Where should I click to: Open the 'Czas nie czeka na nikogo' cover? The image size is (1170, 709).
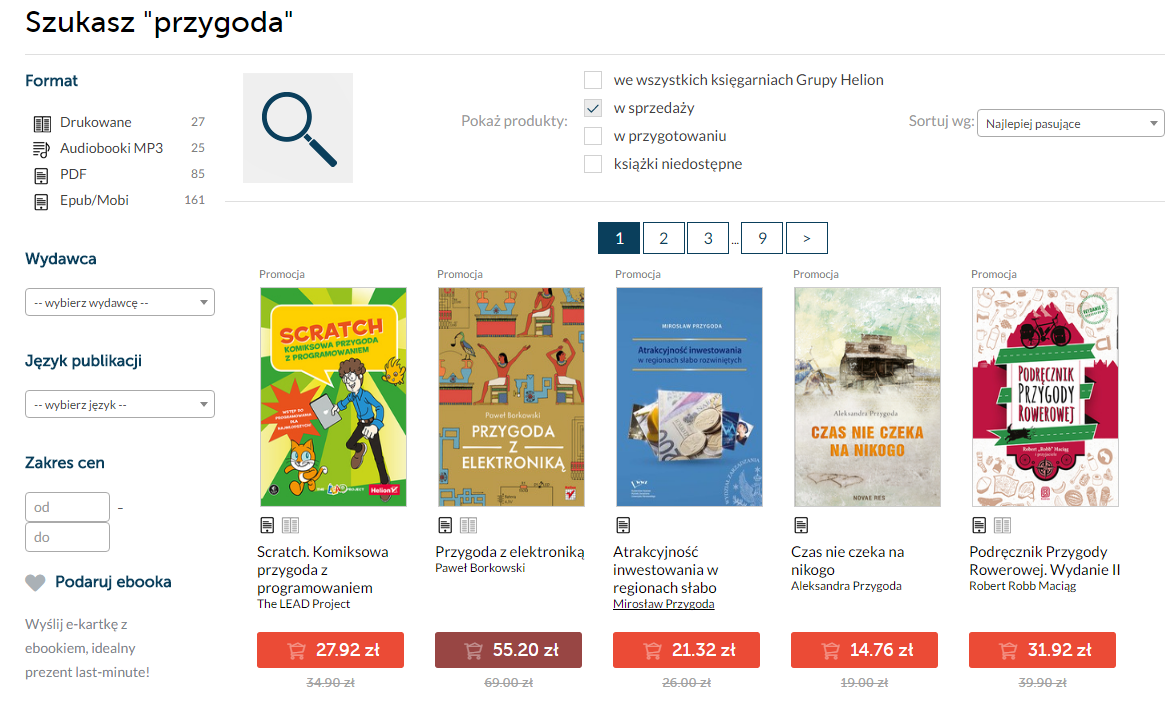[x=867, y=397]
